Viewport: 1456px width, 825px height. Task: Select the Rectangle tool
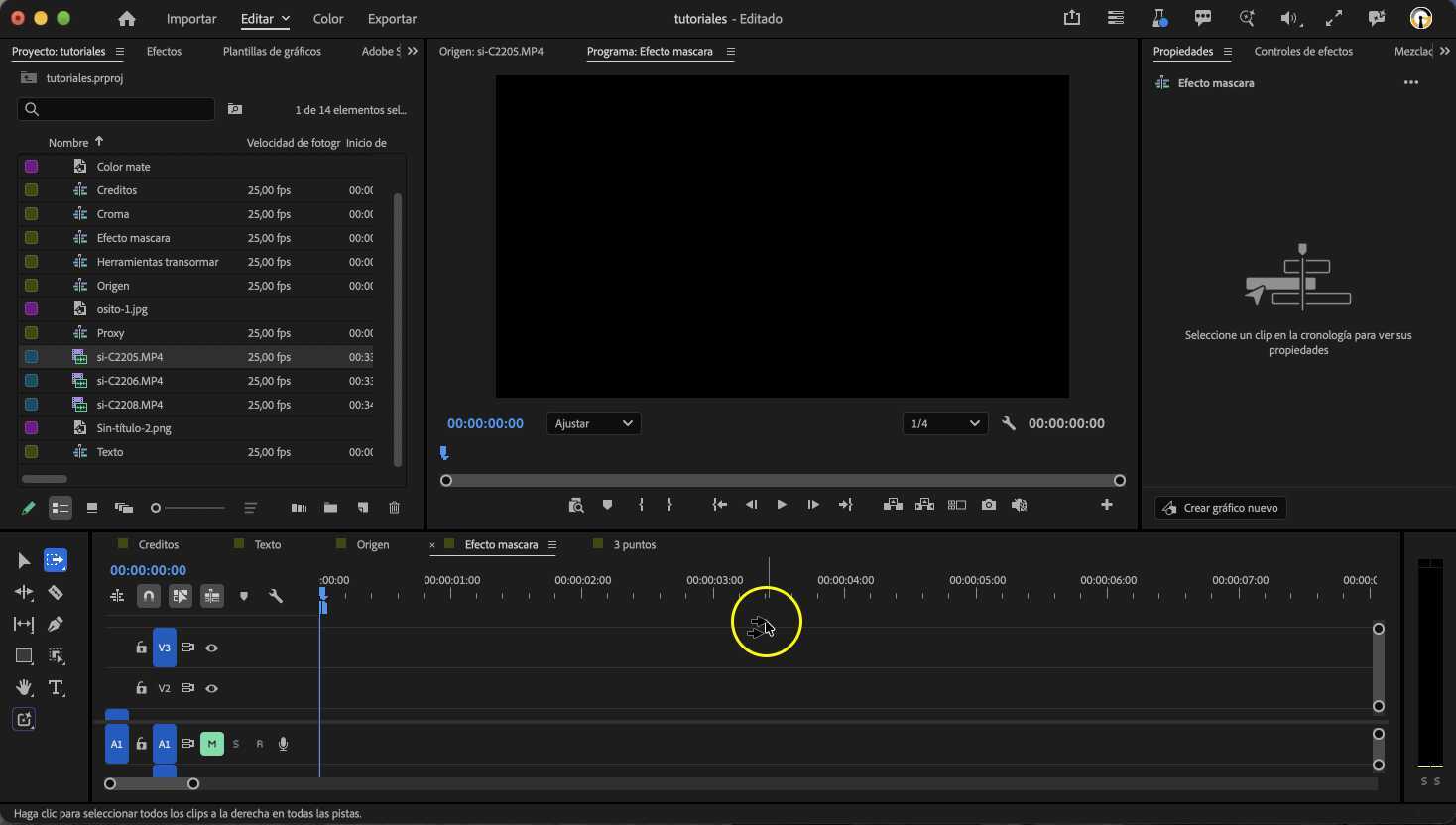(24, 656)
